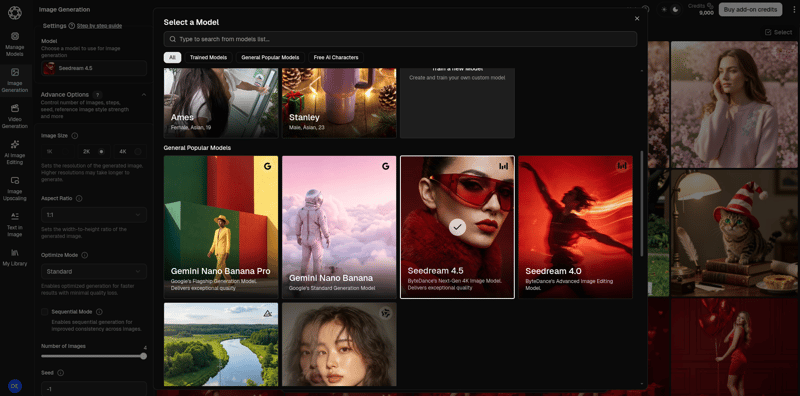Choose the Gemini Nano Banana model
Viewport: 800px width, 396px height.
339,227
